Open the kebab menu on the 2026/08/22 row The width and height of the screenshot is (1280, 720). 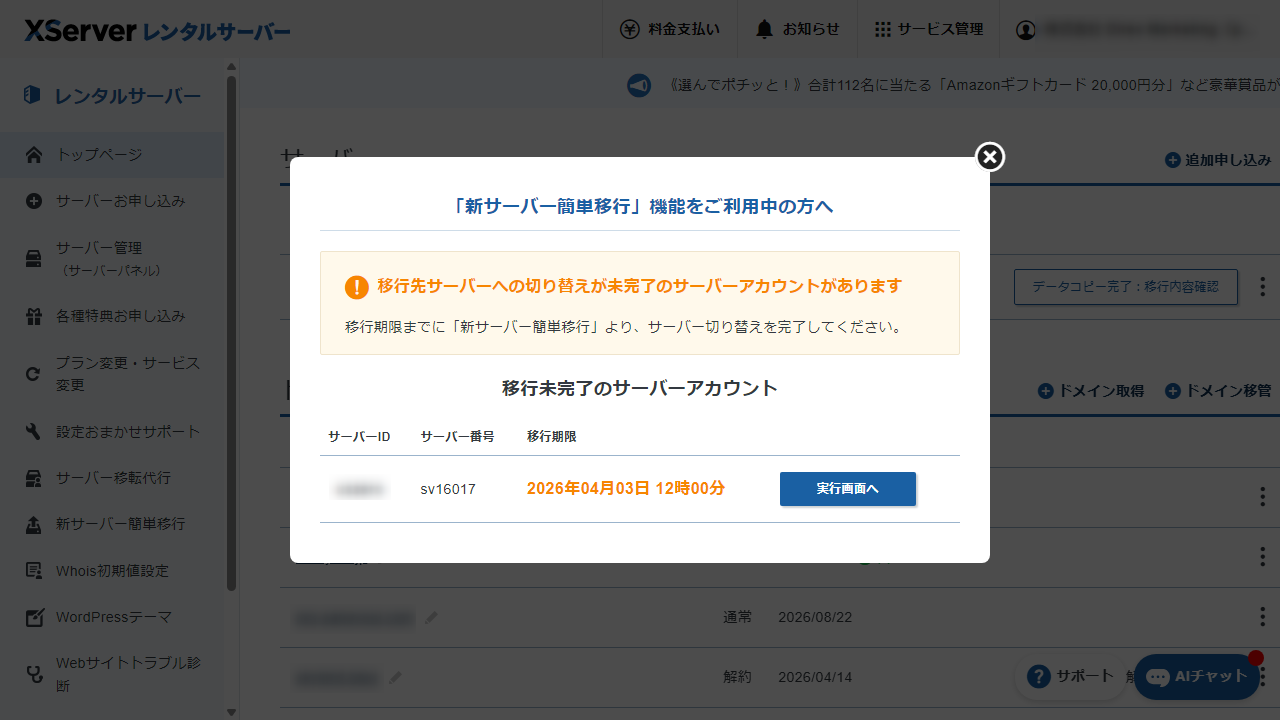pos(1262,618)
